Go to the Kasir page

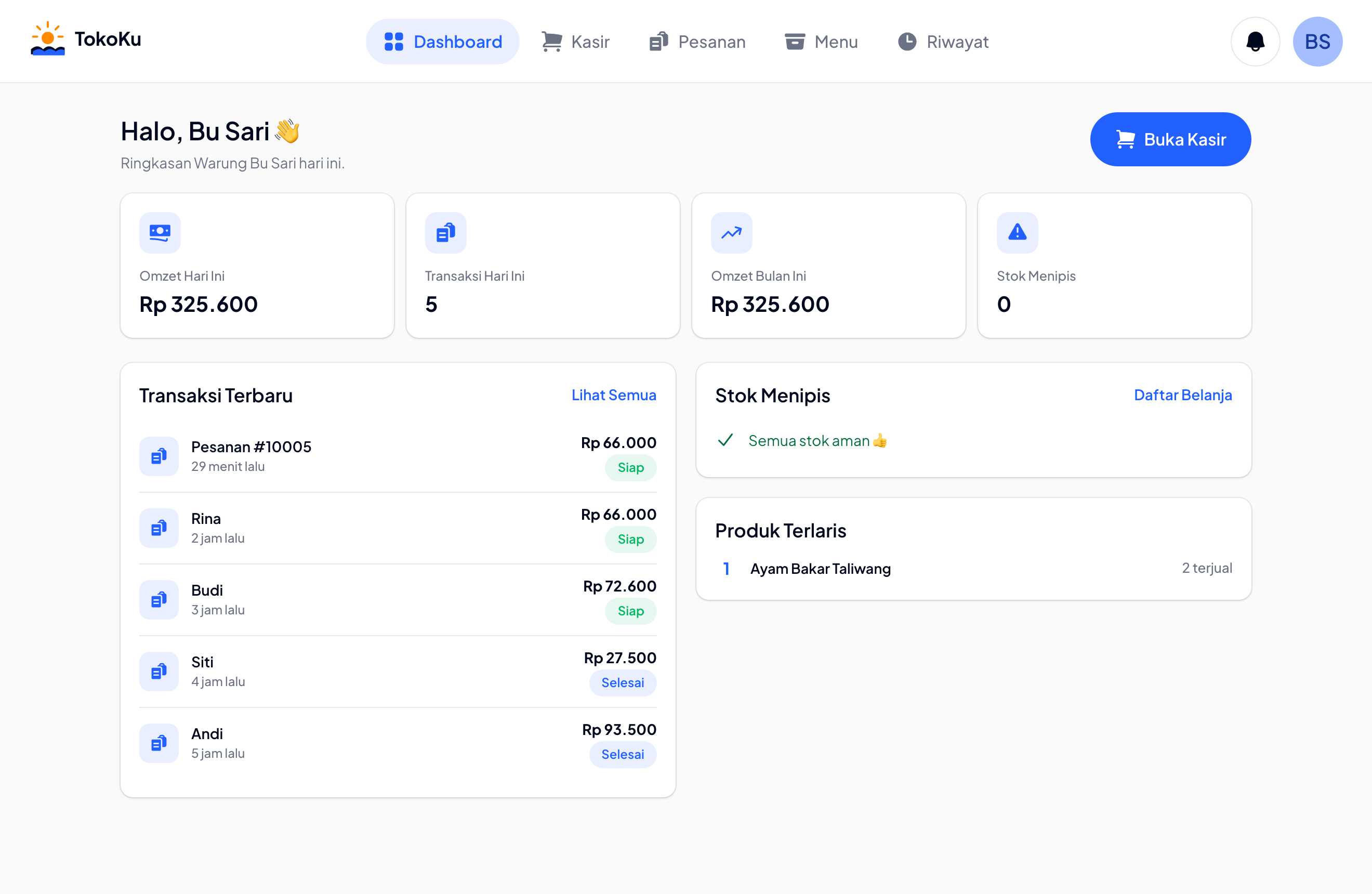click(x=575, y=42)
